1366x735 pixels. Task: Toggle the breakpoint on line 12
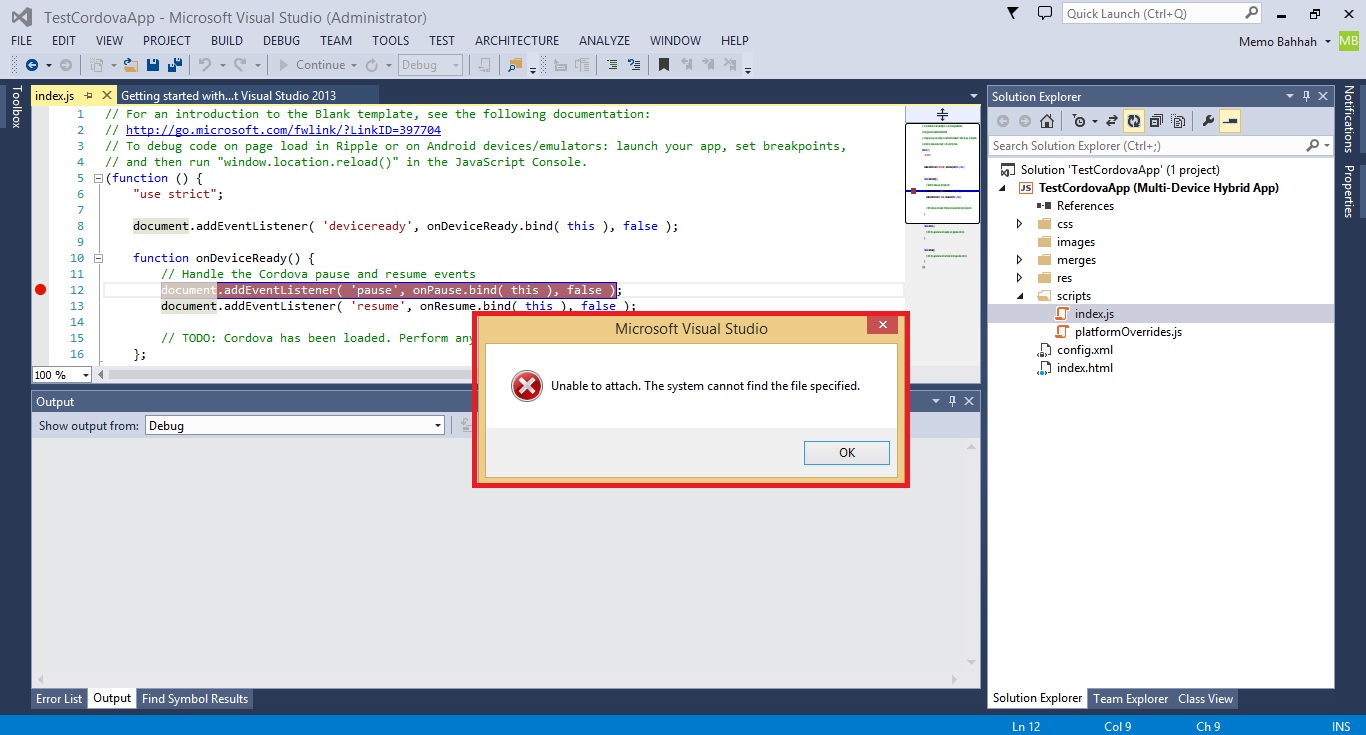coord(41,290)
